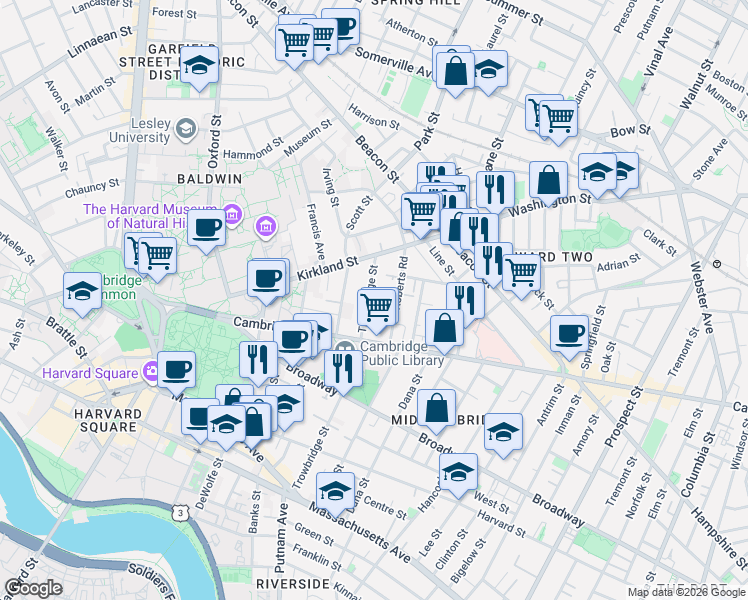
Task: Click the Harvard Square place label
Action: tap(90, 373)
